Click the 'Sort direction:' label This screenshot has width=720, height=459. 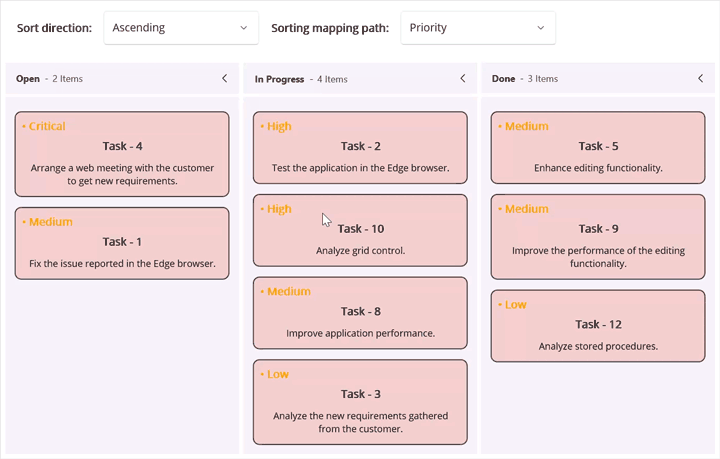[x=54, y=28]
